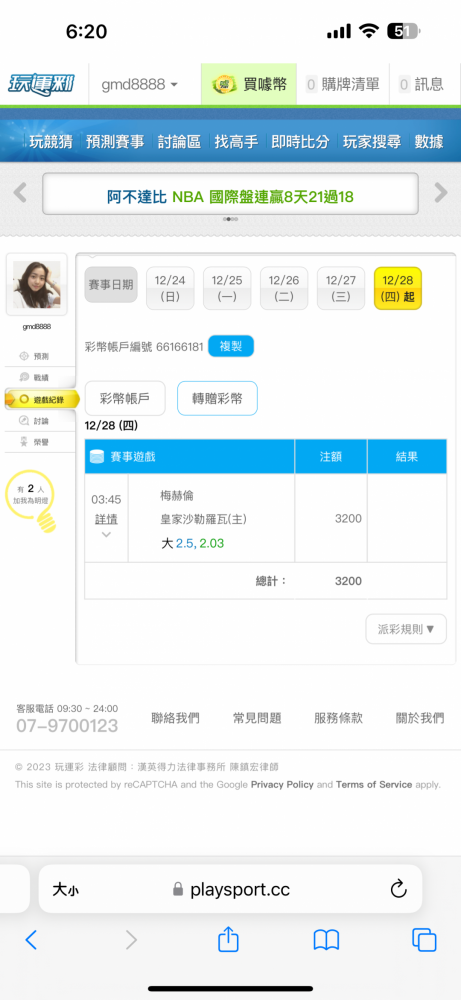
Task: Open the 買噱幣 purchase link
Action: point(249,84)
